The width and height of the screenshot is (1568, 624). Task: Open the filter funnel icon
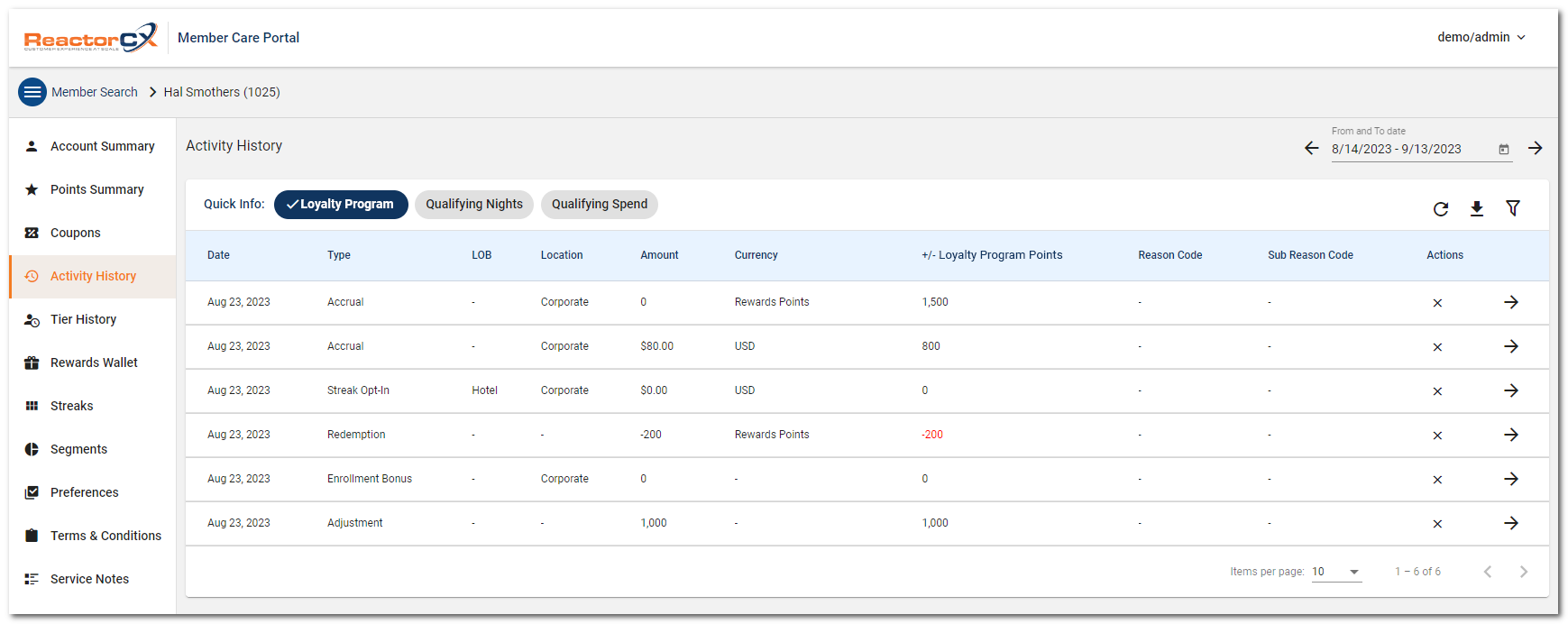(x=1512, y=208)
